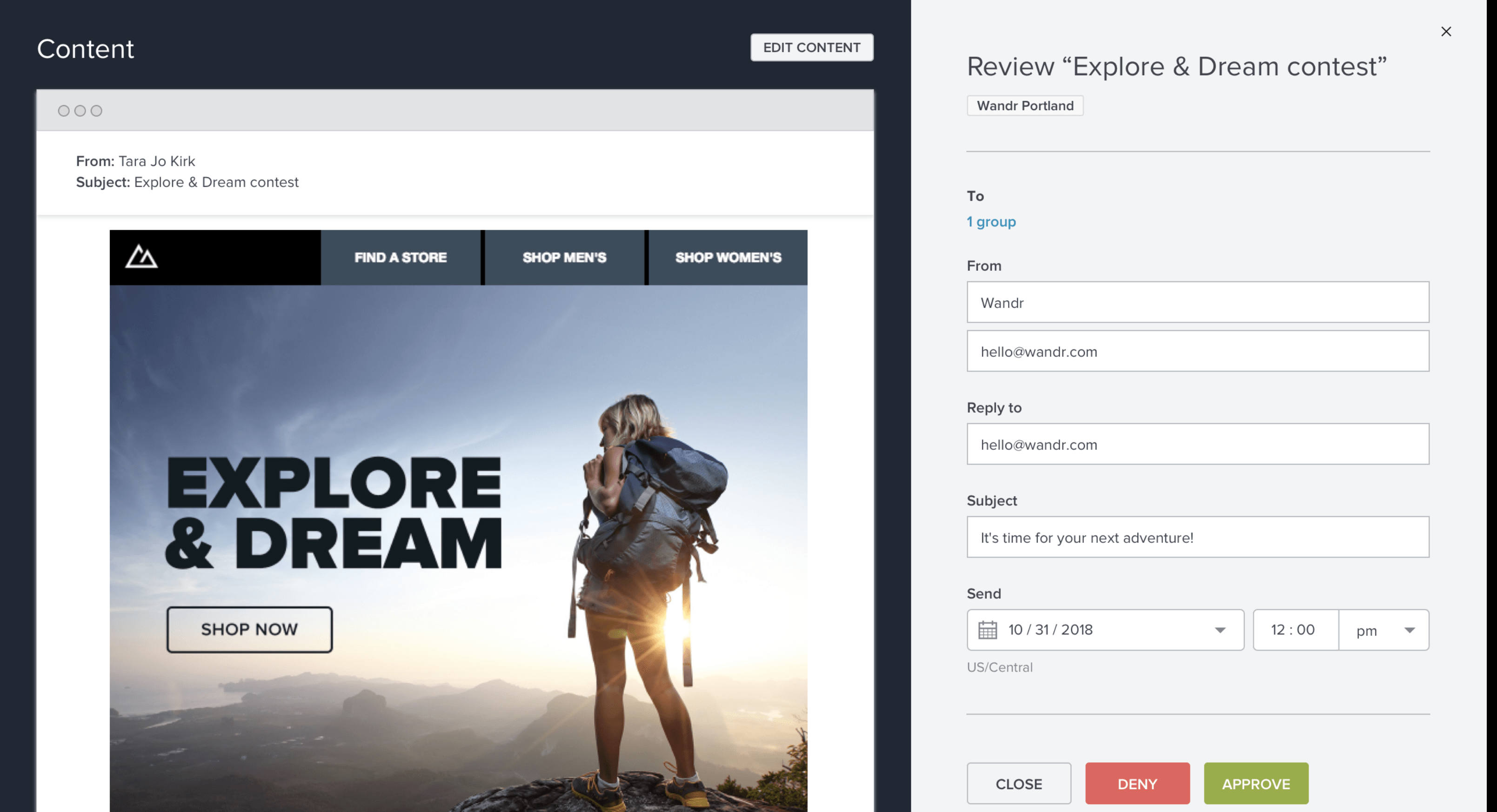Screen dimensions: 1497x812
Task: Open the 1 group recipients link
Action: pyautogui.click(x=991, y=222)
